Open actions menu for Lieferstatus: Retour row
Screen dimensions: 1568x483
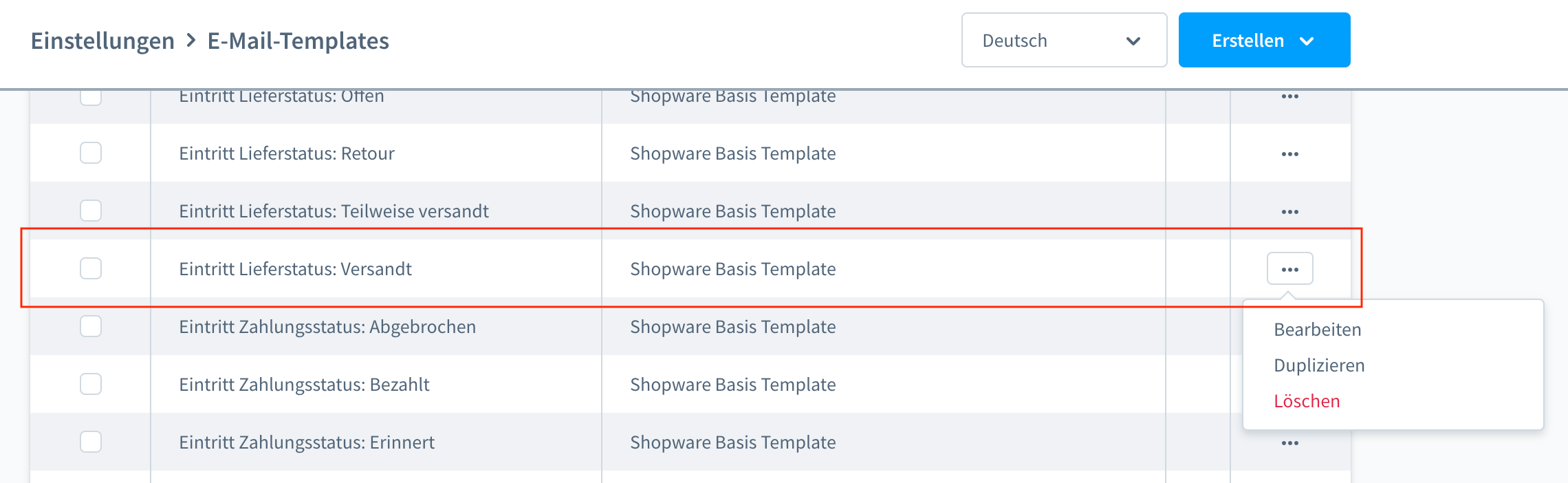tap(1289, 153)
